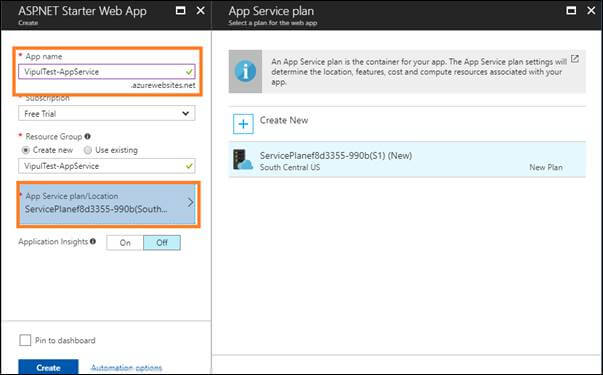Click the blue info icon in banner

(245, 72)
